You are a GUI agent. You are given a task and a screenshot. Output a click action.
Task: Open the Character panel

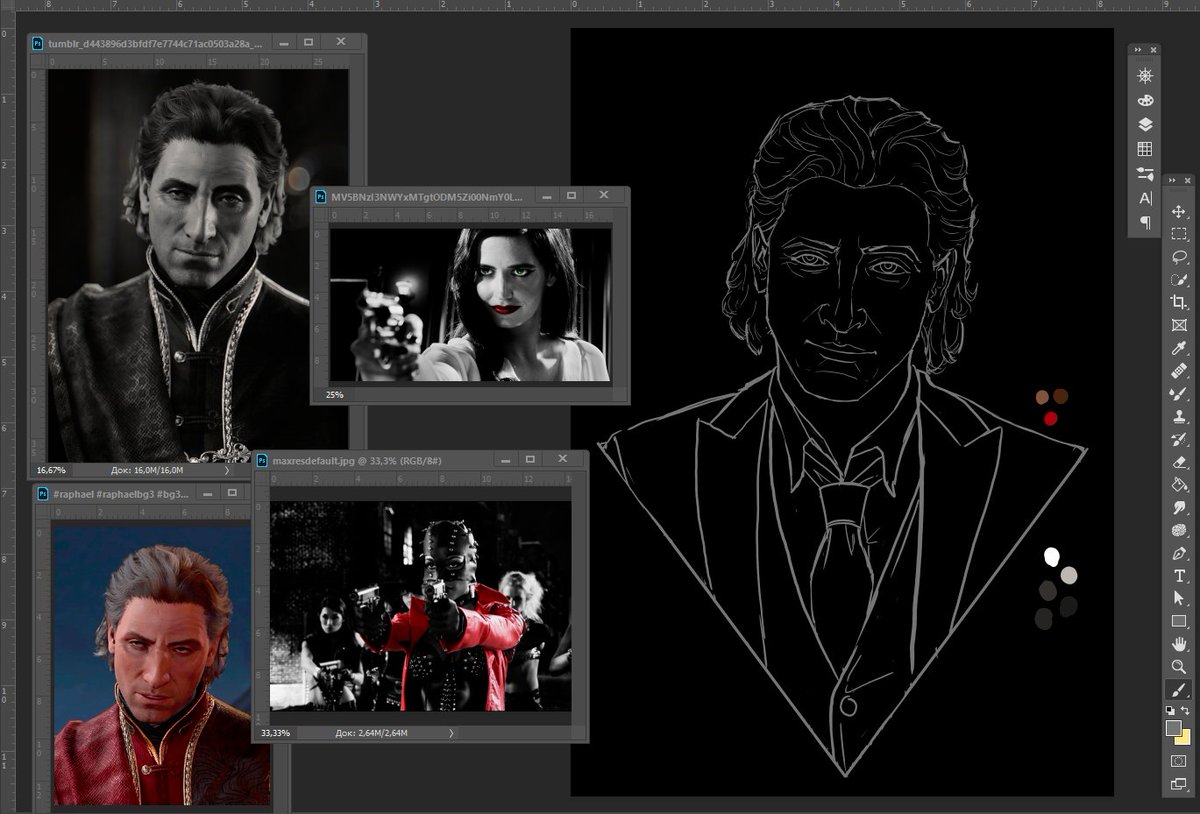click(x=1146, y=198)
